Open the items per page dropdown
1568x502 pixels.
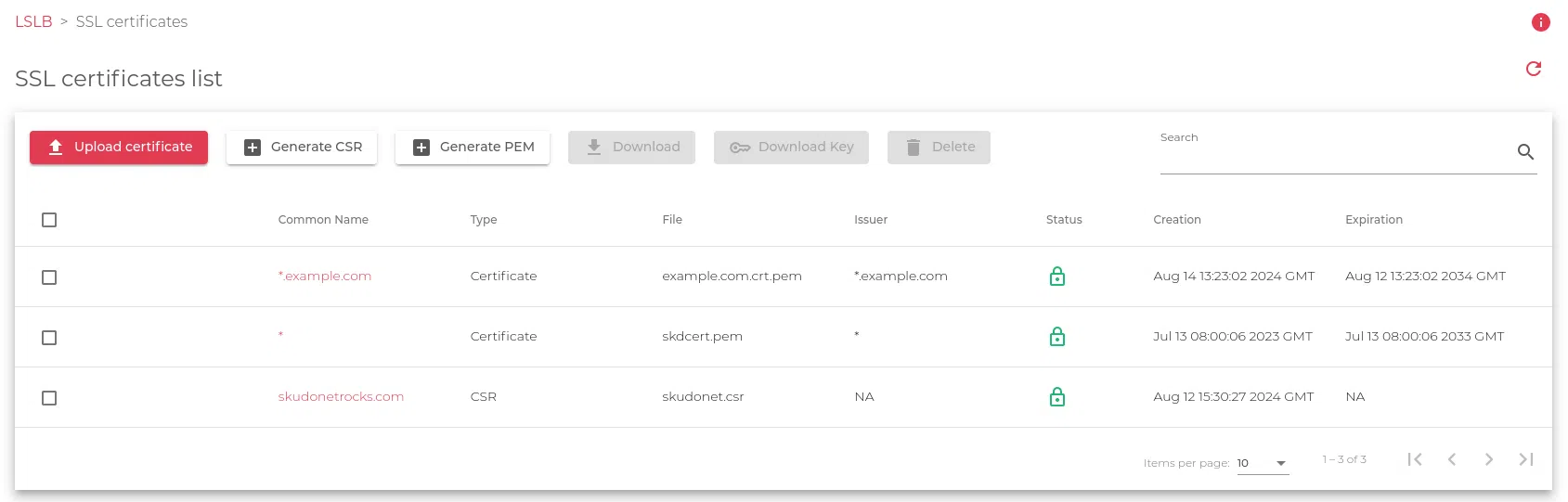1263,463
